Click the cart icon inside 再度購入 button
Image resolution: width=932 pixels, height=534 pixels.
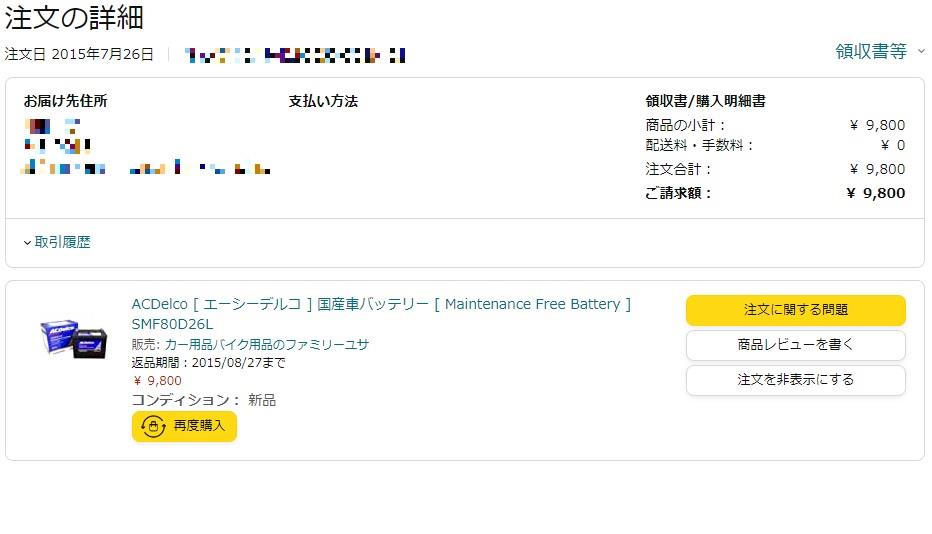(153, 426)
